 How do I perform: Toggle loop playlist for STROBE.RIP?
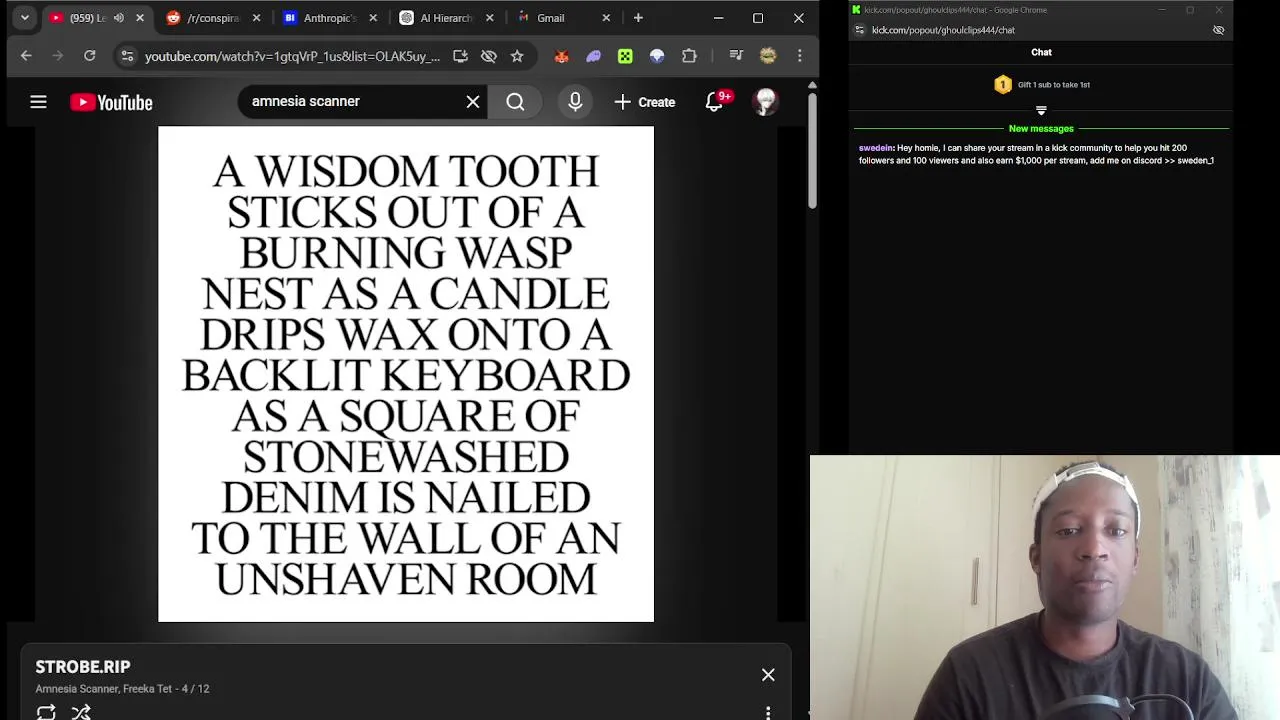[x=46, y=712]
